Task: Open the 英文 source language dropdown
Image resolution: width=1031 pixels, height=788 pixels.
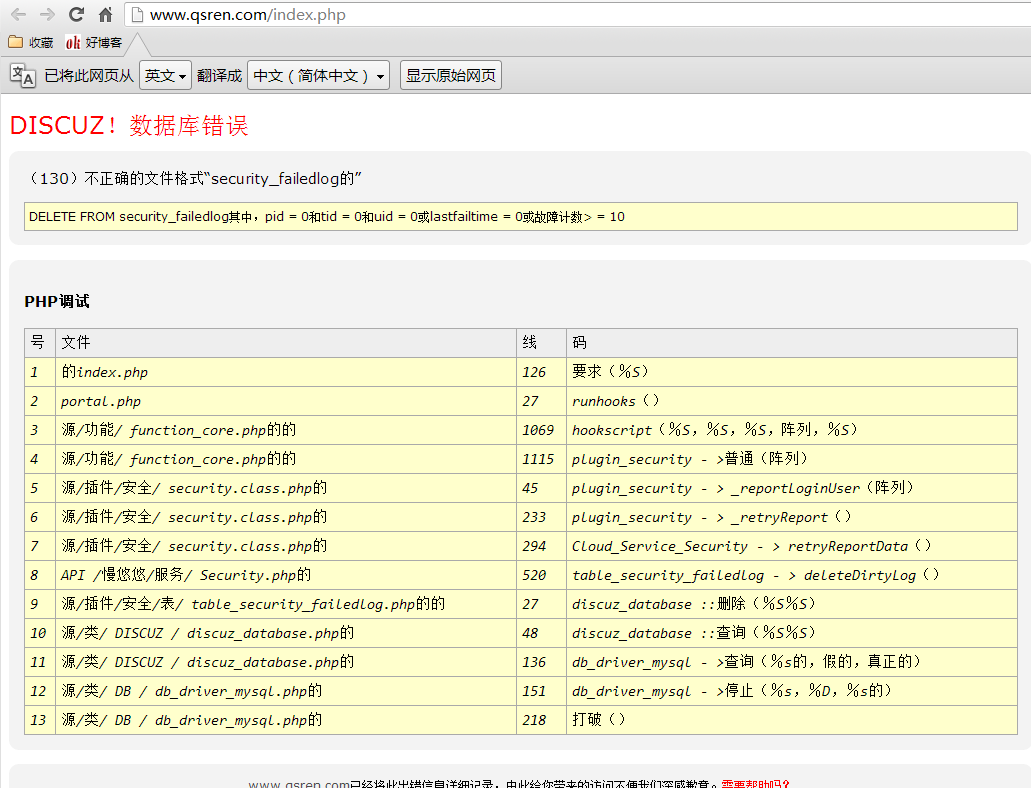Action: pyautogui.click(x=165, y=76)
